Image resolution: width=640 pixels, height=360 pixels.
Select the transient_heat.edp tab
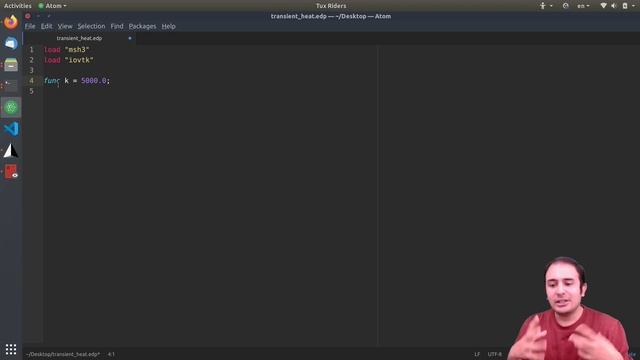(x=79, y=38)
